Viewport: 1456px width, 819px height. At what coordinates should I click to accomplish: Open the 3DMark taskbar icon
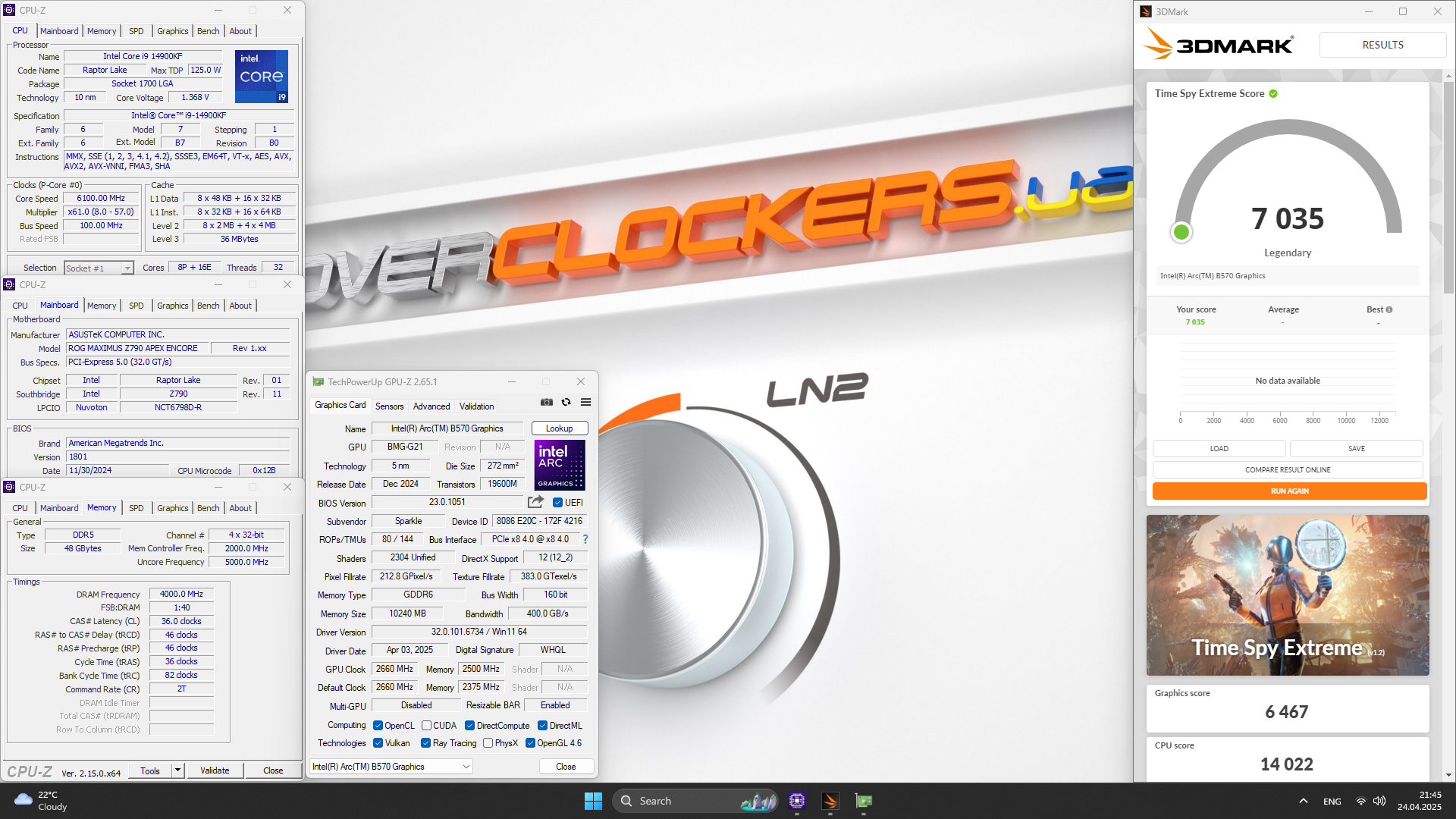tap(830, 801)
